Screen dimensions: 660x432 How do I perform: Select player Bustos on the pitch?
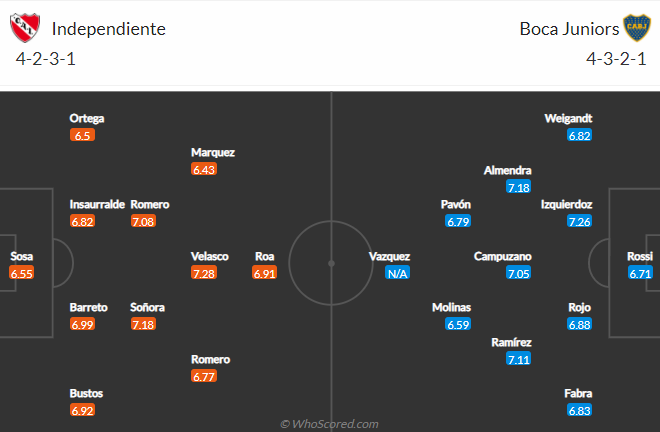pos(86,393)
